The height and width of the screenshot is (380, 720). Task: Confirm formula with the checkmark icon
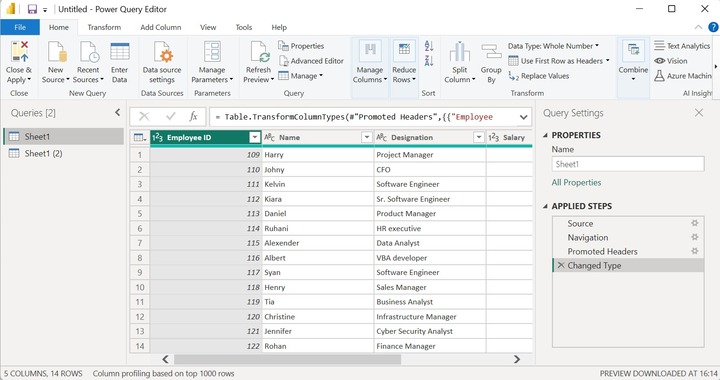coord(171,117)
